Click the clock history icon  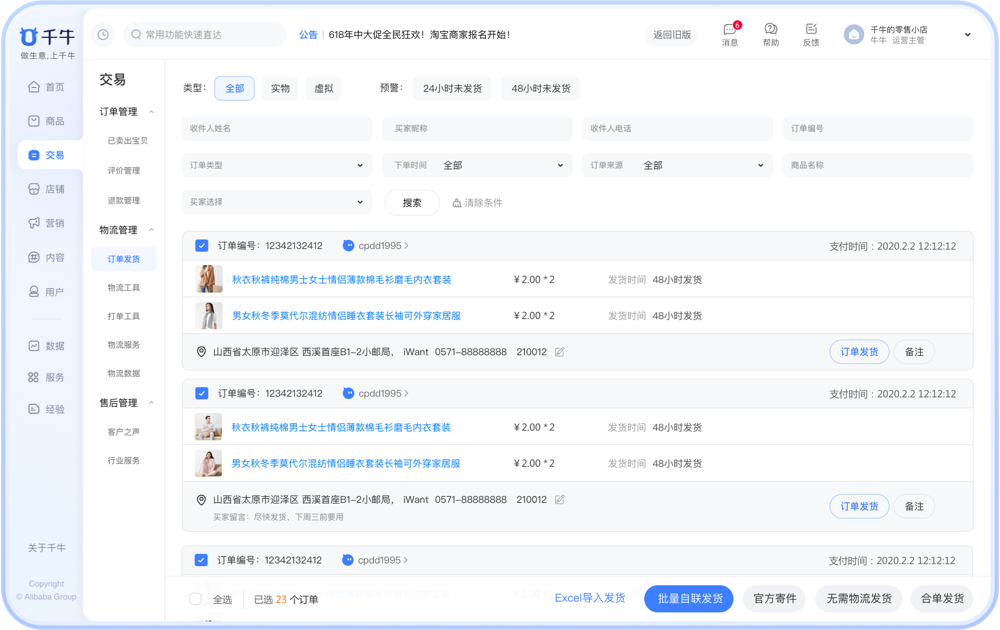103,35
